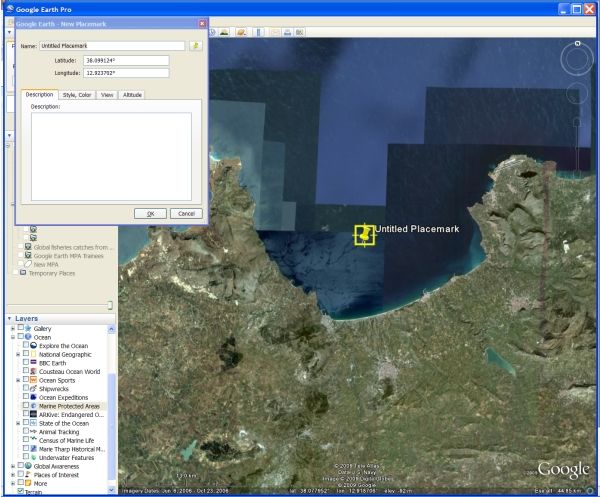Viewport: 600px width, 497px height.
Task: Check the National Geographic layer checkbox
Action: 26,354
